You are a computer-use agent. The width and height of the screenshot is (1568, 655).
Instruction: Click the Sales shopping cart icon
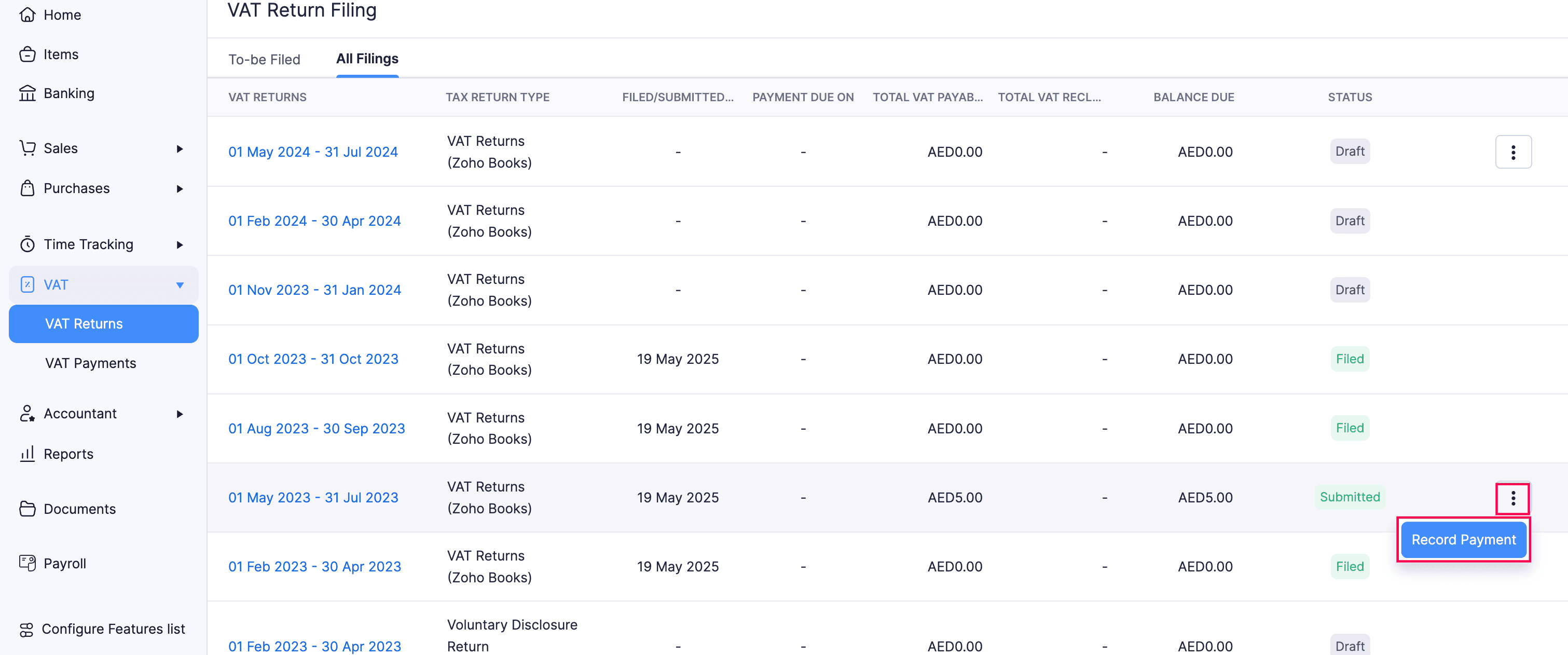click(28, 148)
